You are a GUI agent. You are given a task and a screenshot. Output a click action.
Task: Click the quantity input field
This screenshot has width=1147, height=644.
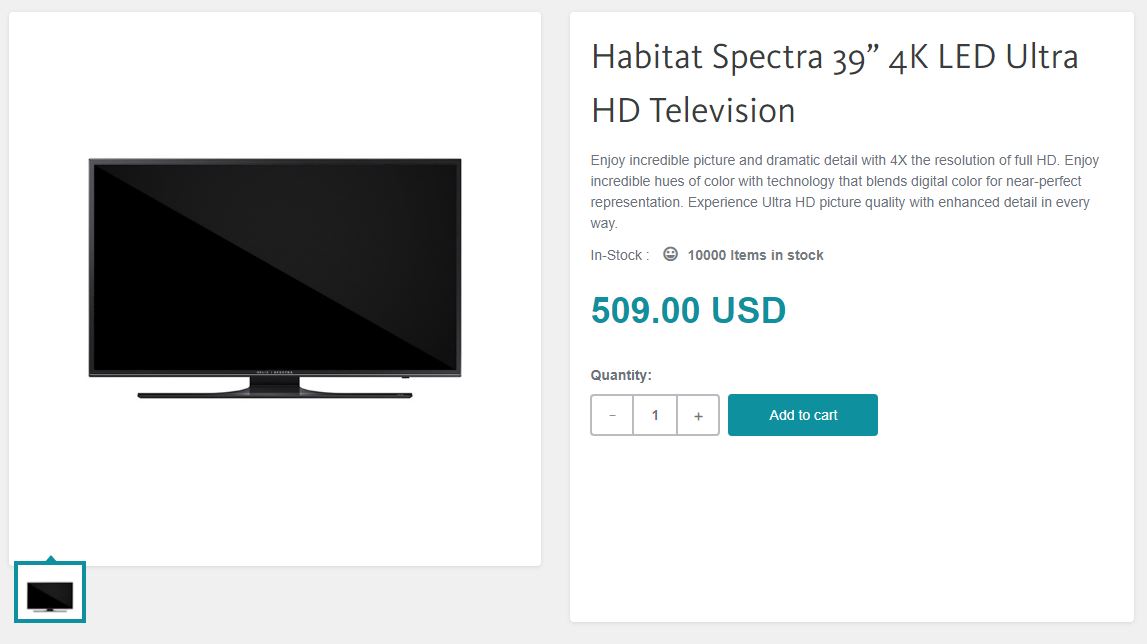pos(655,415)
